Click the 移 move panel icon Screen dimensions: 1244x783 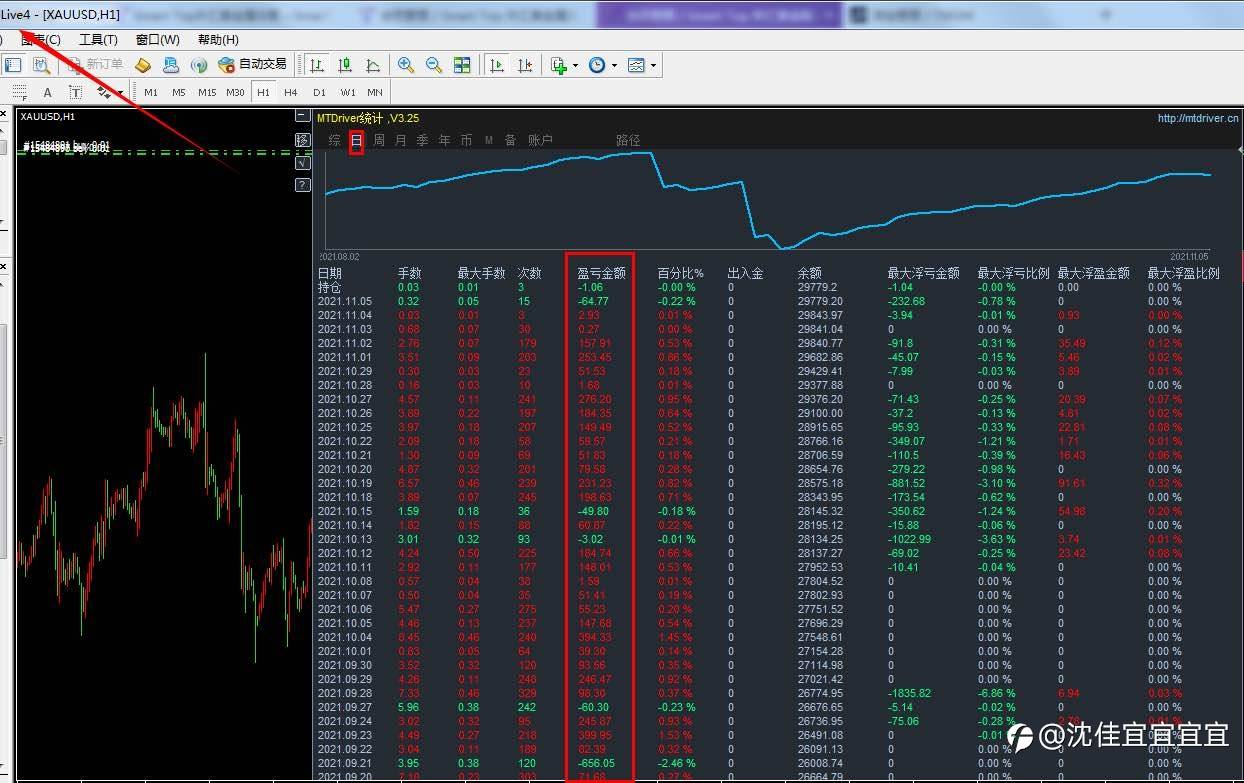[x=302, y=140]
